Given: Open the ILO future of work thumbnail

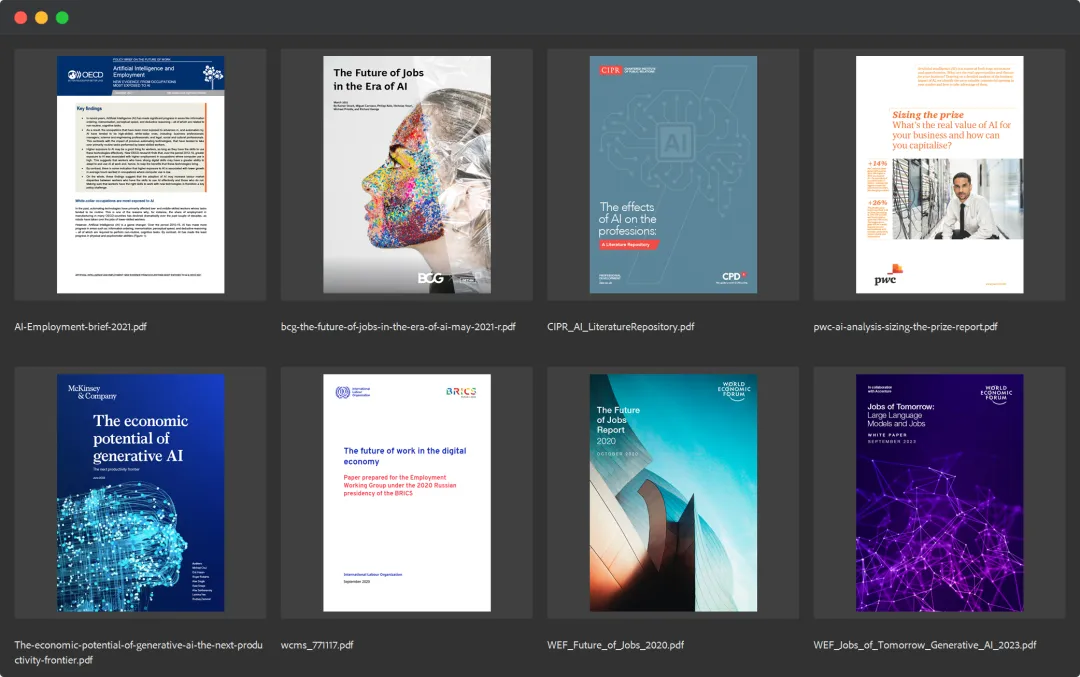Looking at the screenshot, I should pyautogui.click(x=407, y=492).
